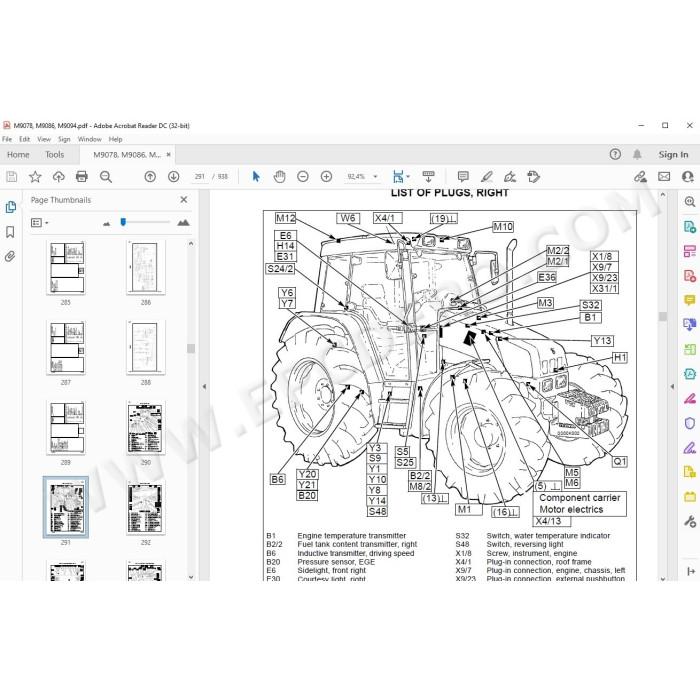Select page 285 thumbnail

67,268
